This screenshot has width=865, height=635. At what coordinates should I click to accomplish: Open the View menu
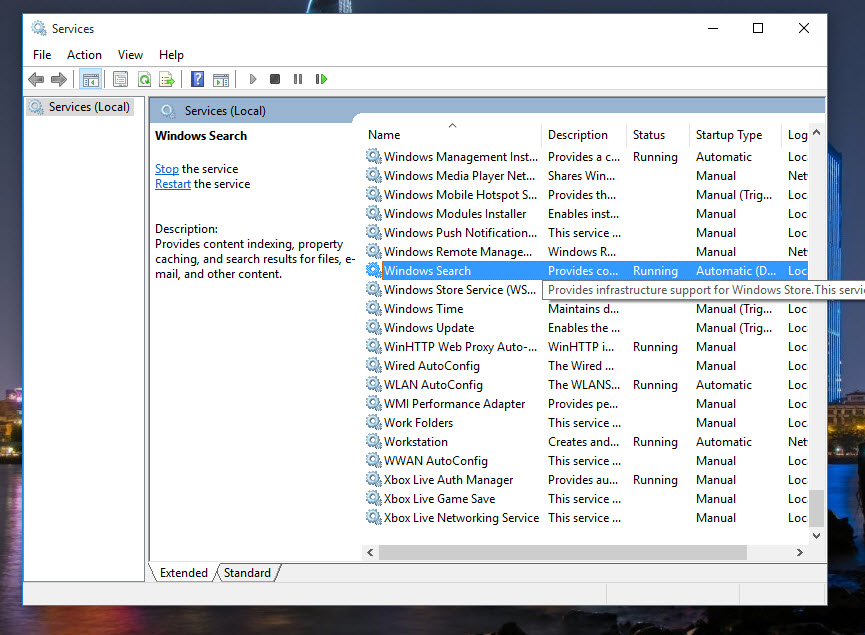point(130,55)
